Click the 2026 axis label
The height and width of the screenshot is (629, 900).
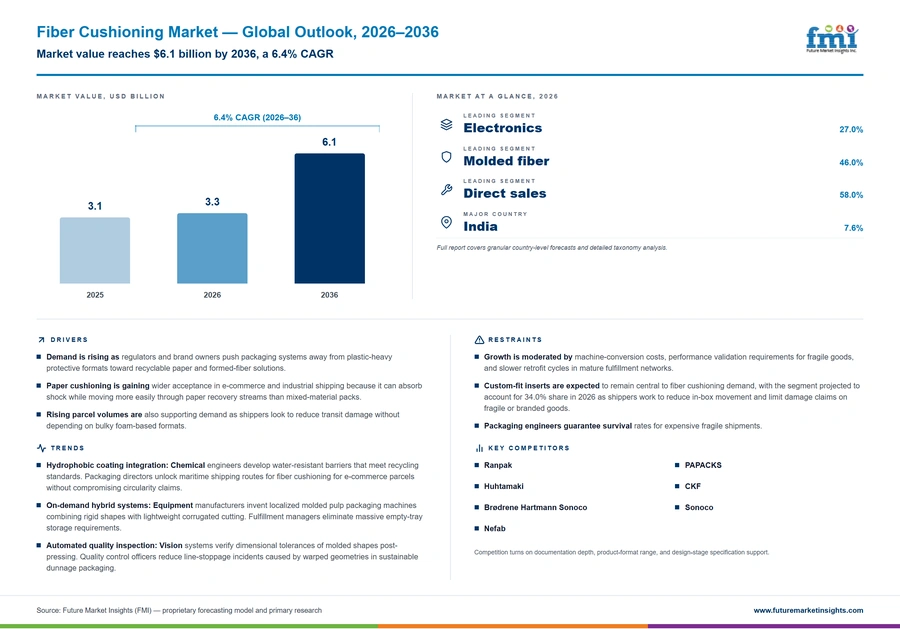pos(212,295)
